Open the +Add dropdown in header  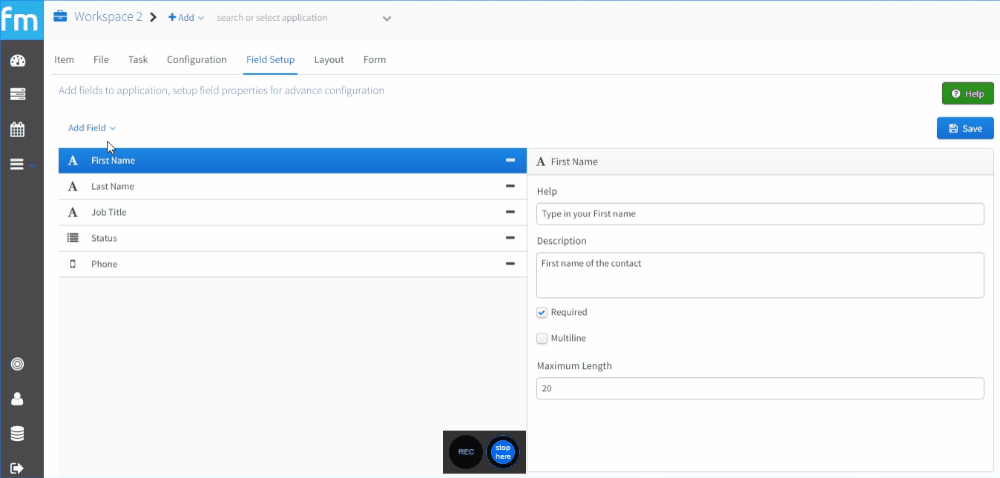(x=186, y=18)
